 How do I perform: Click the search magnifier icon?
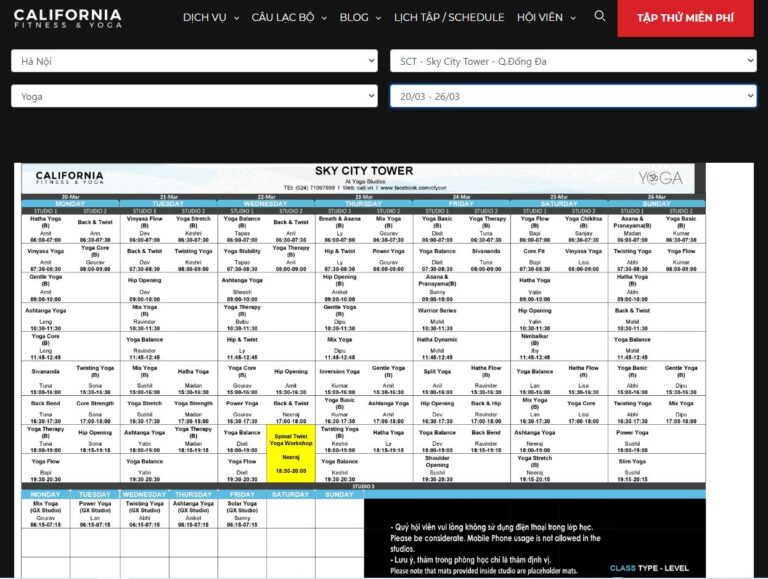tap(600, 16)
